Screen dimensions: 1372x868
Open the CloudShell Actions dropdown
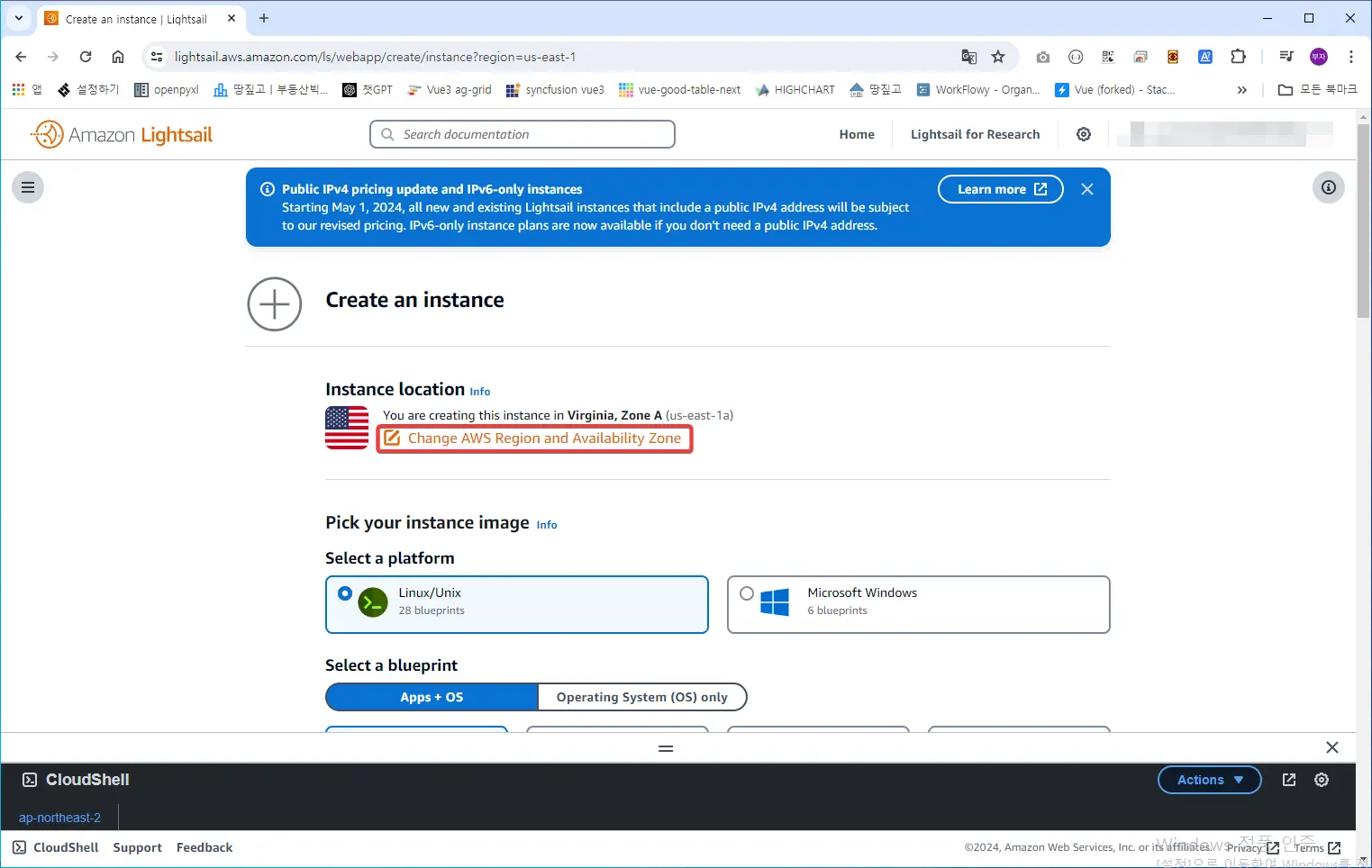(1210, 780)
